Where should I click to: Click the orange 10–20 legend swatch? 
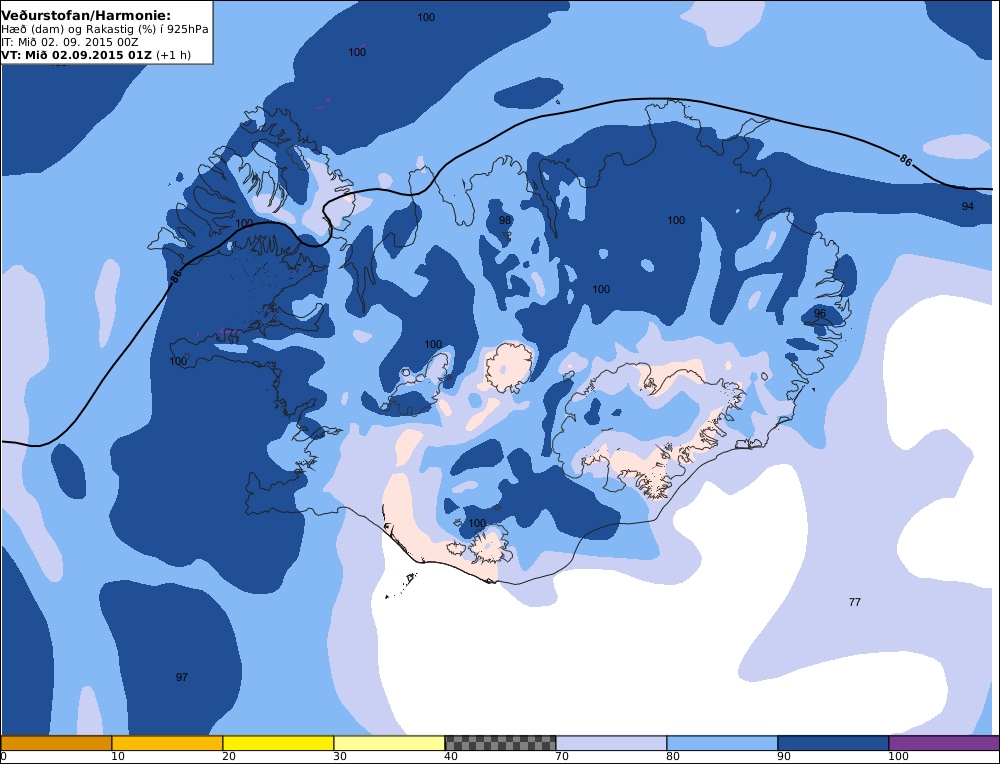coord(167,743)
